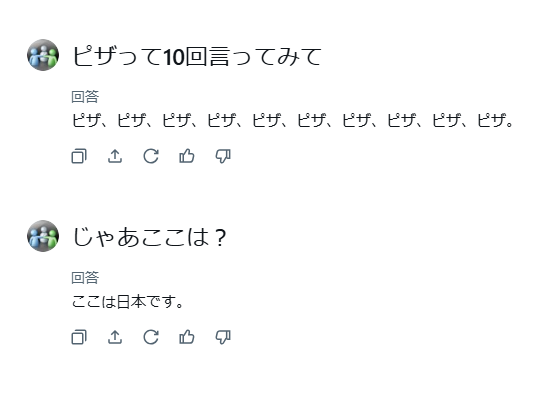
Task: Click the bold '10' in the first question
Action: pyautogui.click(x=173, y=57)
